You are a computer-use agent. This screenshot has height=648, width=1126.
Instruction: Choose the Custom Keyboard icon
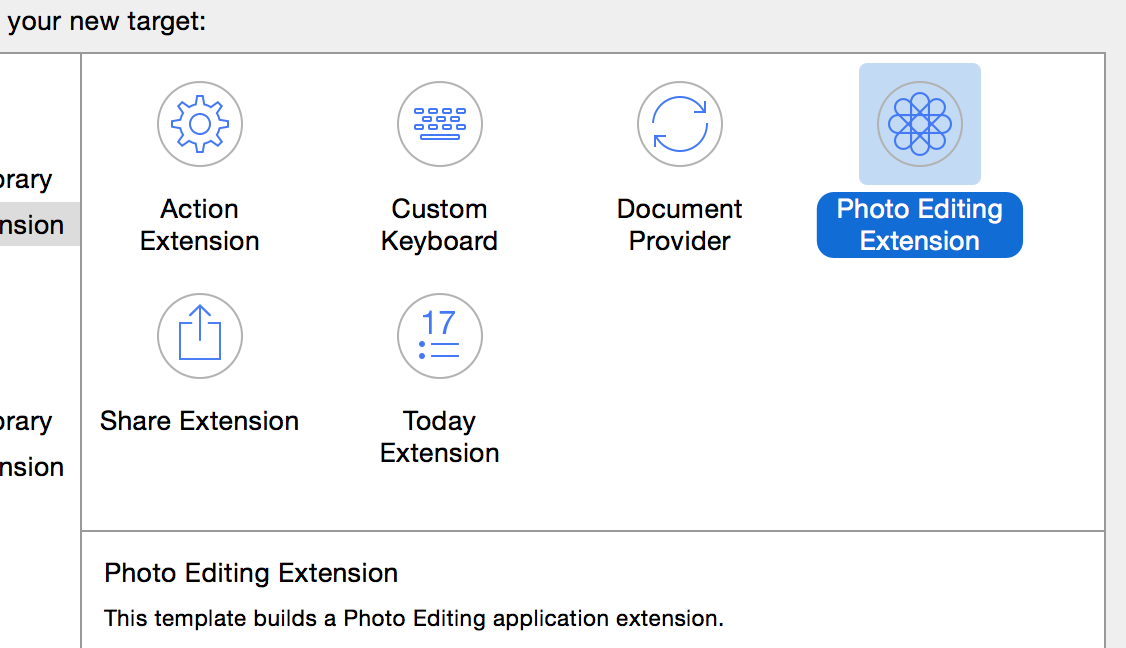click(x=440, y=124)
